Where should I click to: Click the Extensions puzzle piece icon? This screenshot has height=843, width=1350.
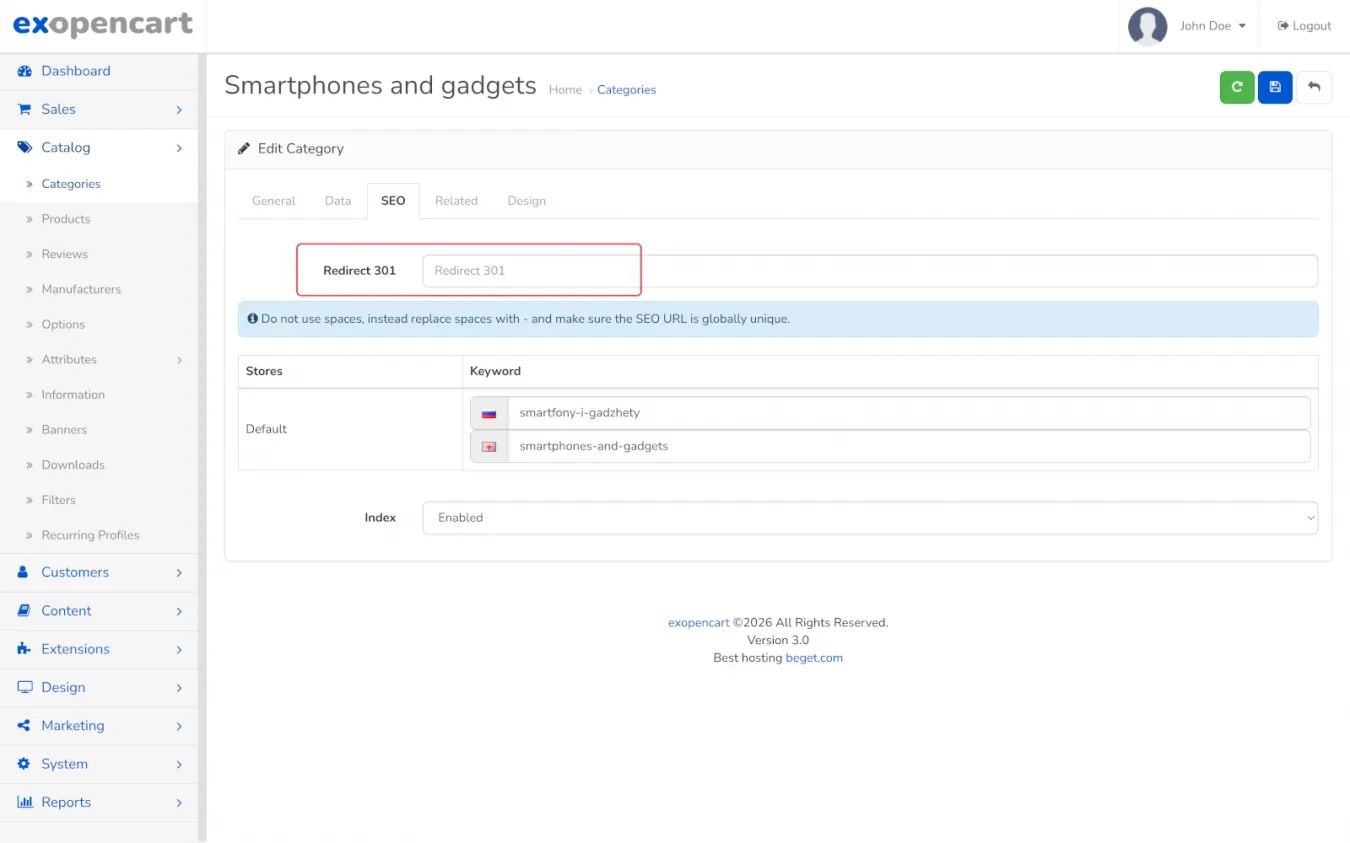[24, 649]
